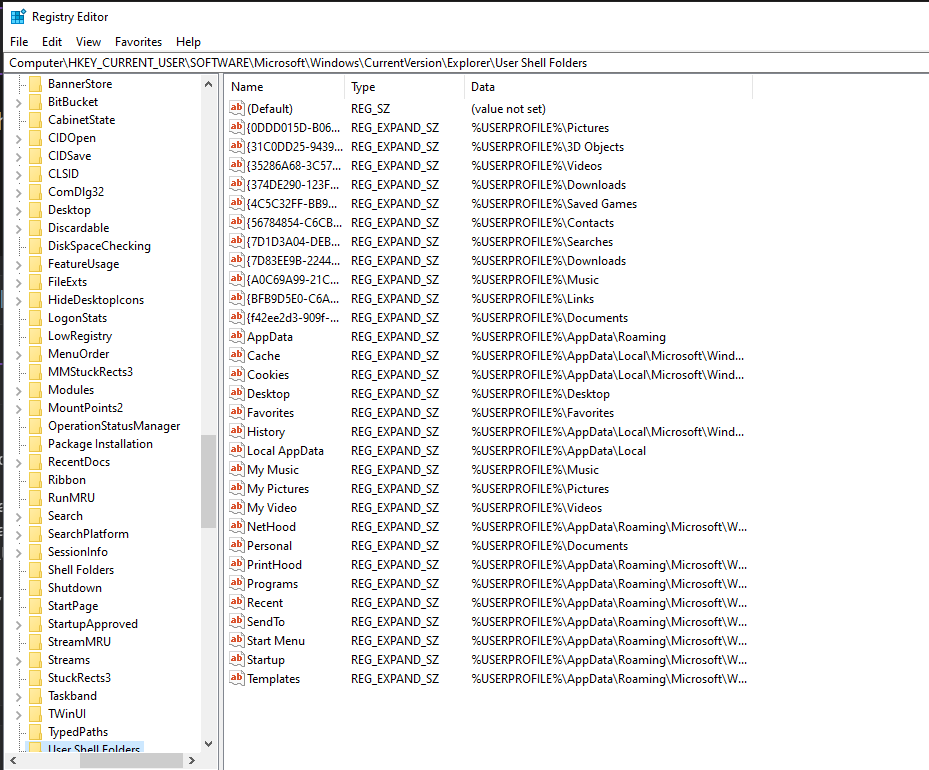Viewport: 929px width, 770px height.
Task: Expand the StartupApproved key
Action: click(18, 625)
